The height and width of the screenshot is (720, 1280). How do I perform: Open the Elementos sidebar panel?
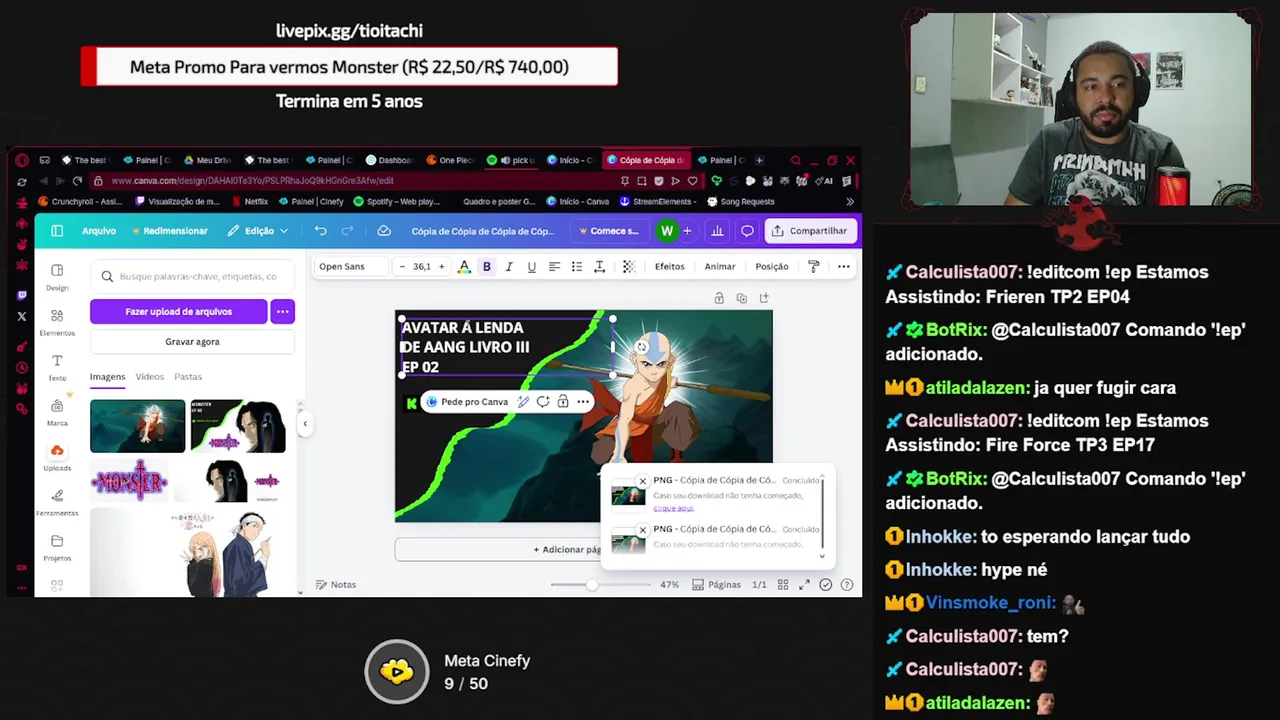click(x=57, y=322)
